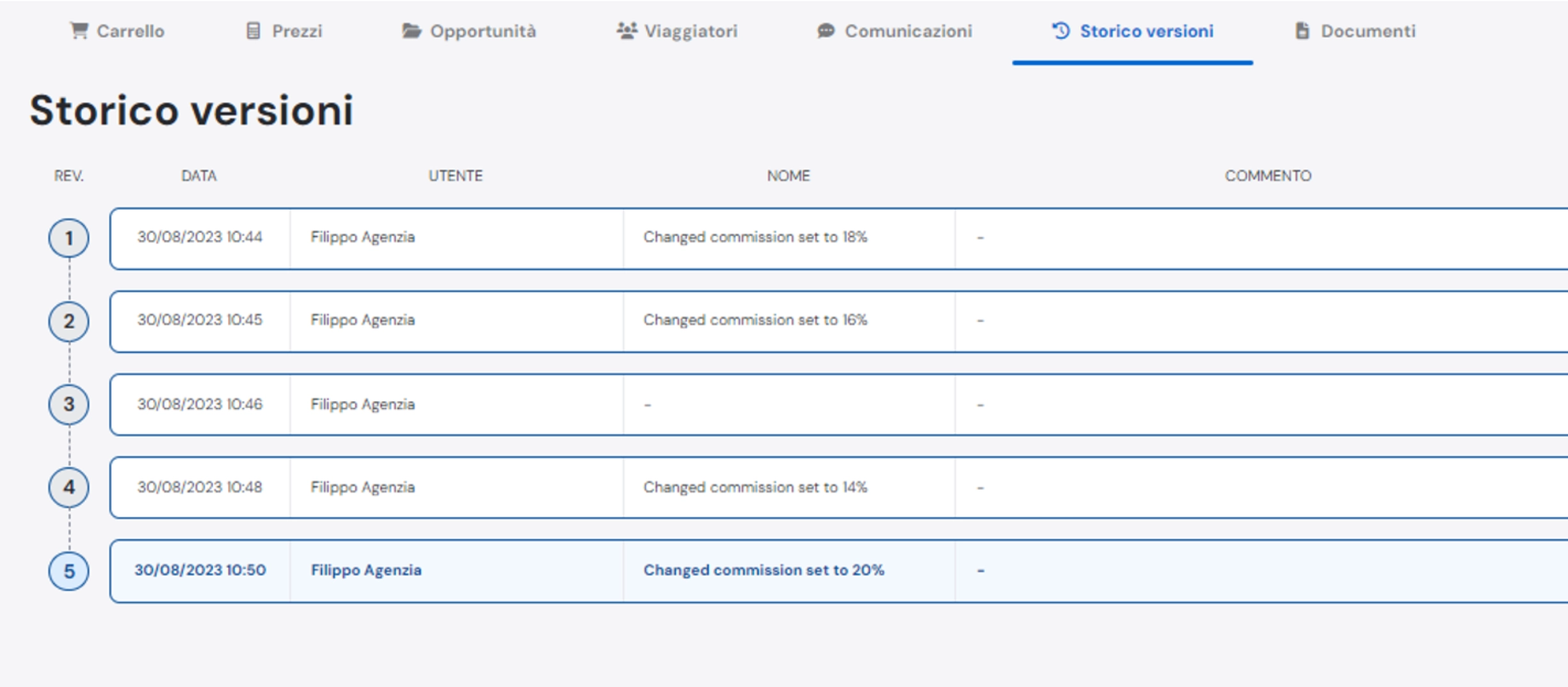Image resolution: width=1568 pixels, height=687 pixels.
Task: Select revision 4 circle marker
Action: (x=68, y=487)
